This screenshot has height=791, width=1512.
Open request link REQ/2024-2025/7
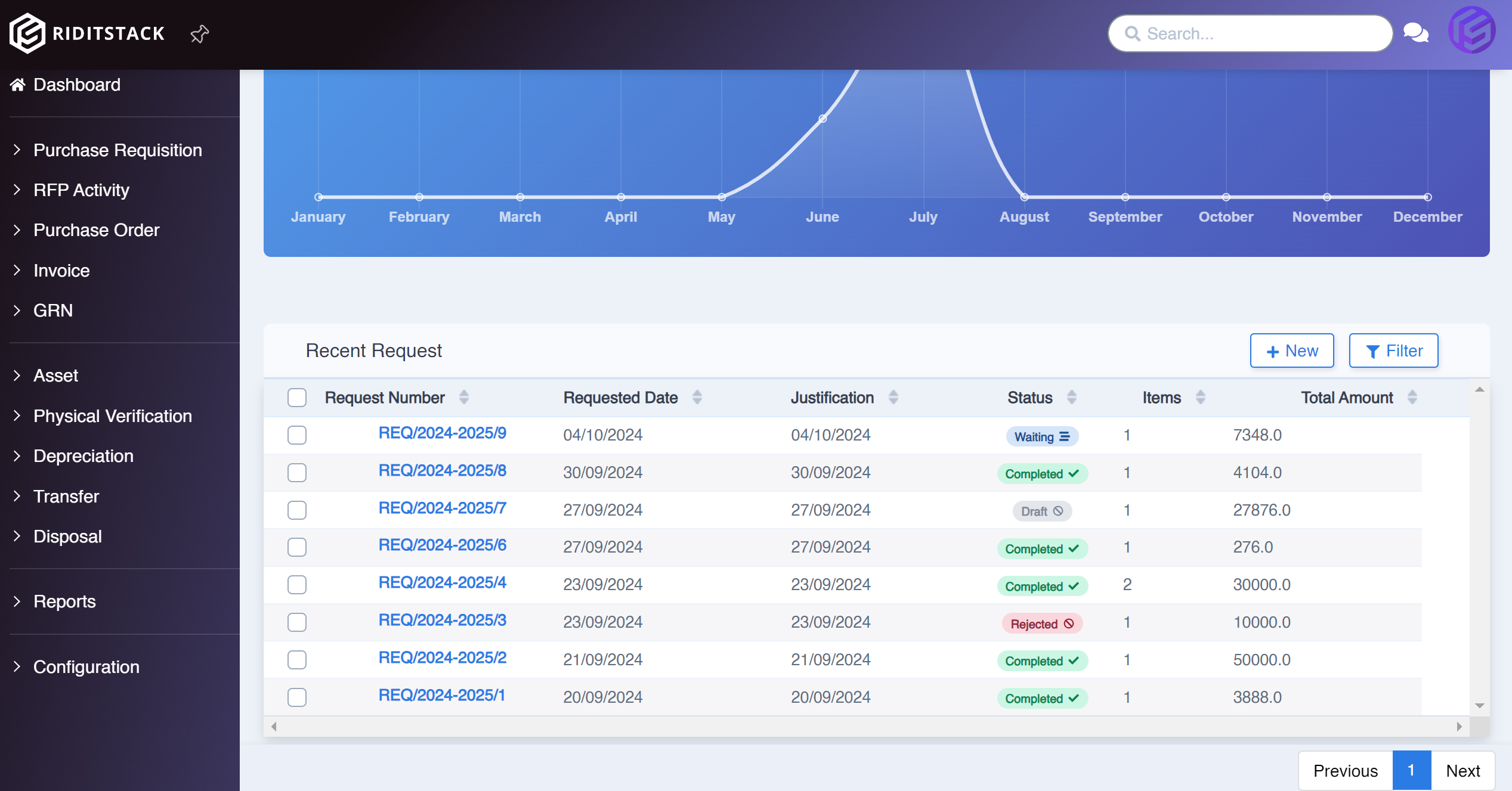442,508
